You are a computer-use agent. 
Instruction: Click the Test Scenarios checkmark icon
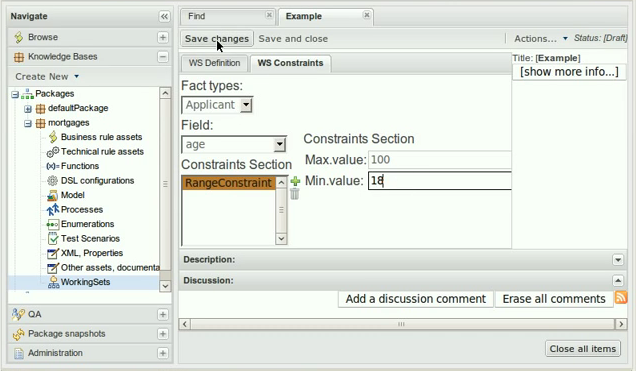click(x=53, y=238)
